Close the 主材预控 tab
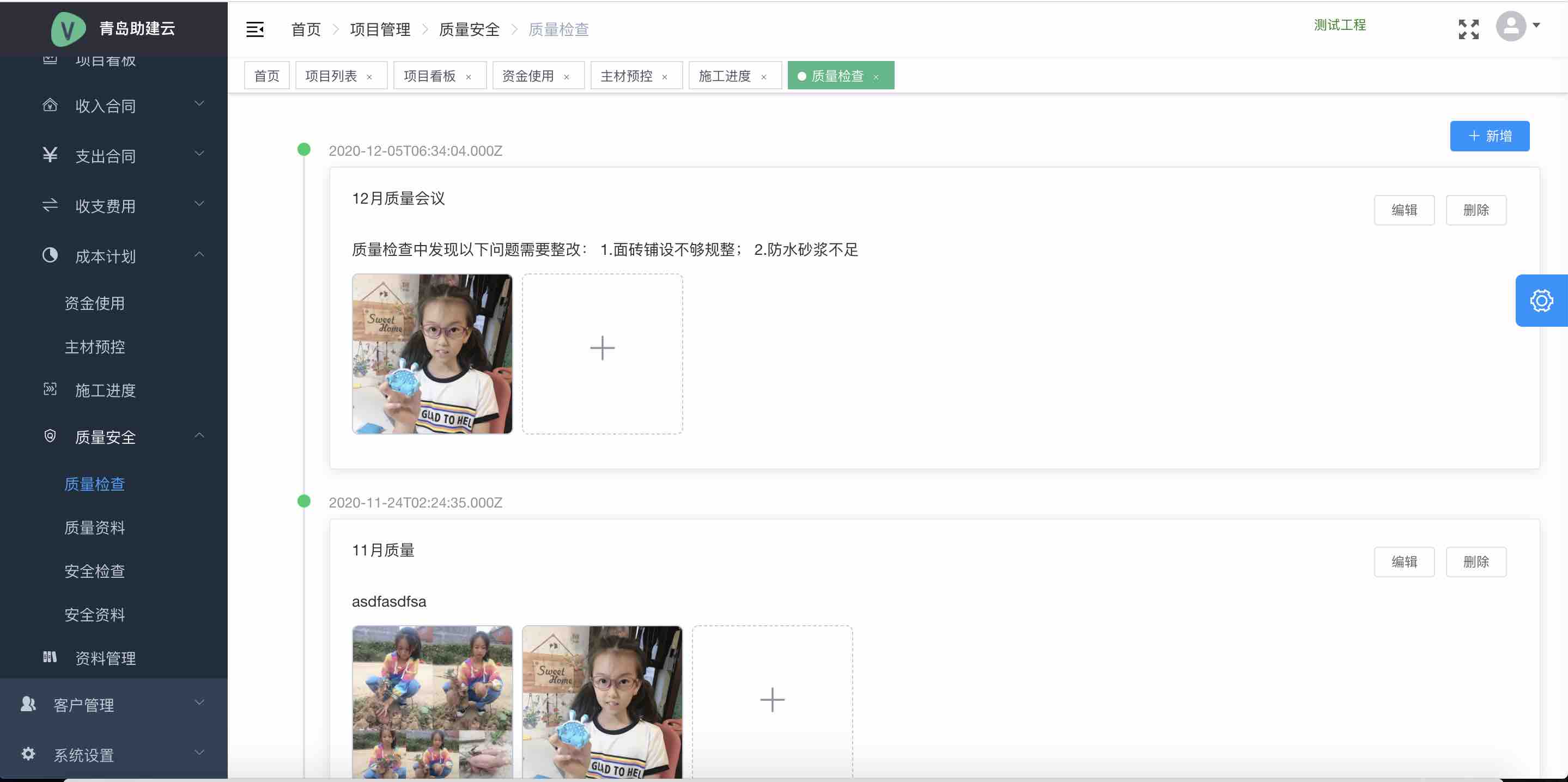Viewport: 1568px width, 782px height. (x=665, y=77)
